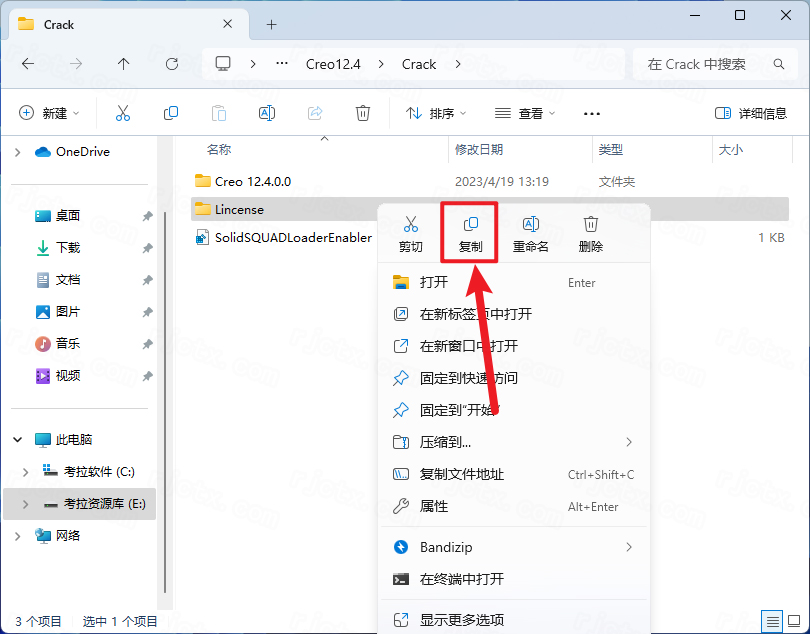Collapse the 此电脑 tree node
This screenshot has height=634, width=810.
tap(18, 440)
